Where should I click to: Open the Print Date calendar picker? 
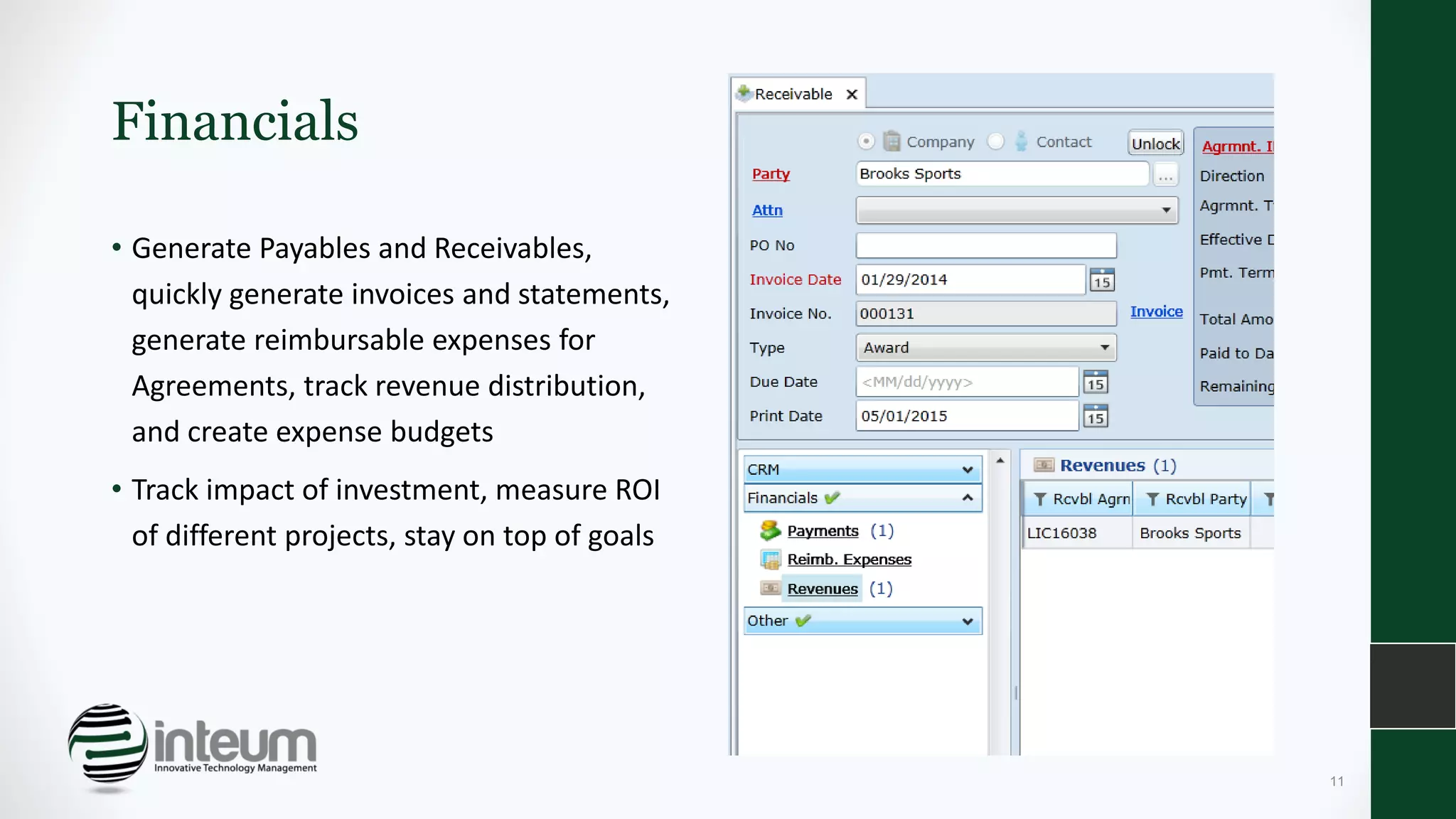[x=1096, y=417]
